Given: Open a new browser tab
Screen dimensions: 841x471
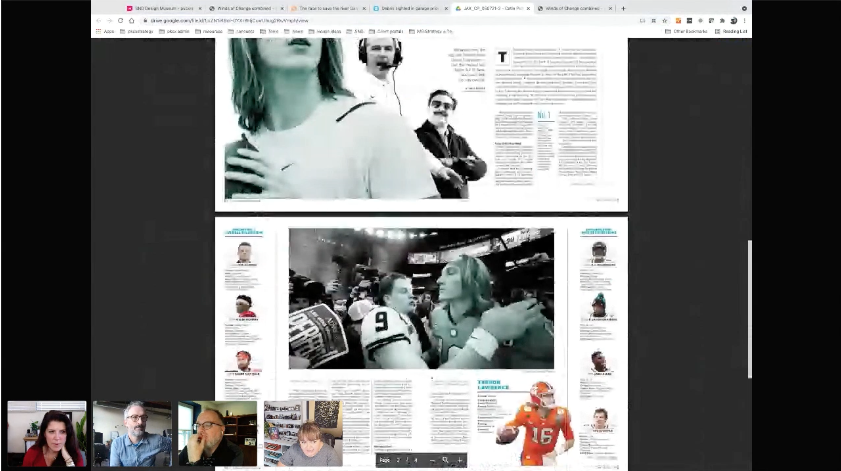Looking at the screenshot, I should click(x=624, y=8).
